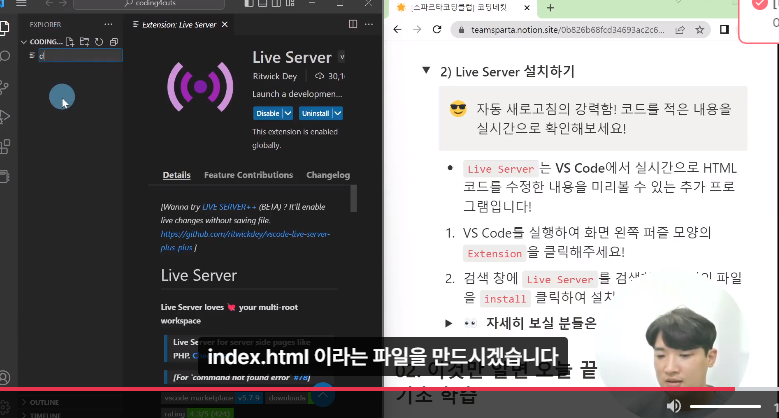The image size is (779, 418).
Task: Mute the video with the speaker icon
Action: pos(673,406)
